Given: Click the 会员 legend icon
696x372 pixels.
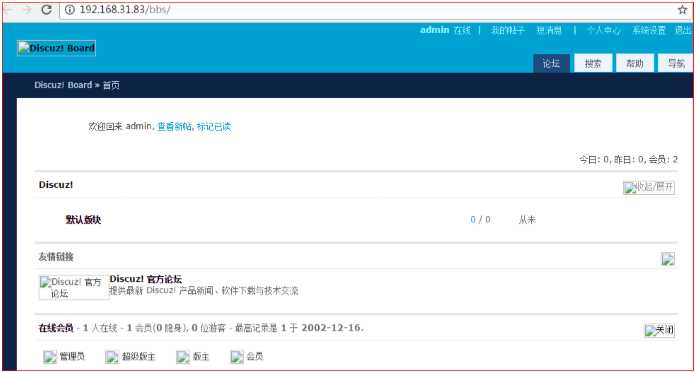Looking at the screenshot, I should 237,356.
